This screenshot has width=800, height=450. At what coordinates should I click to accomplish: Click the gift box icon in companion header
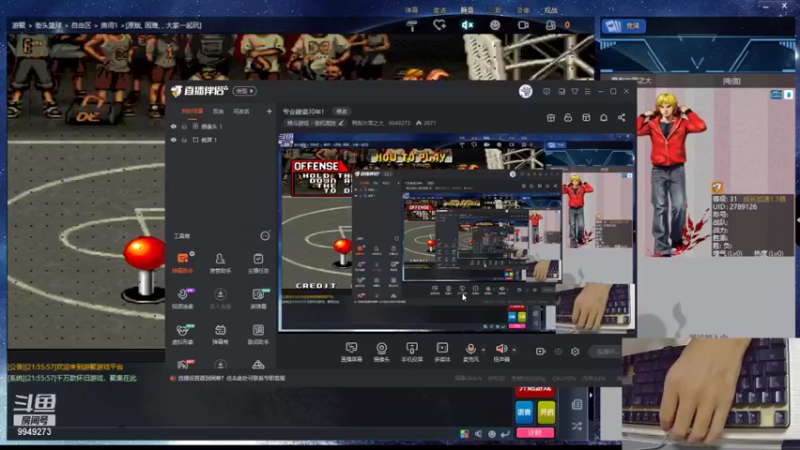tap(551, 118)
